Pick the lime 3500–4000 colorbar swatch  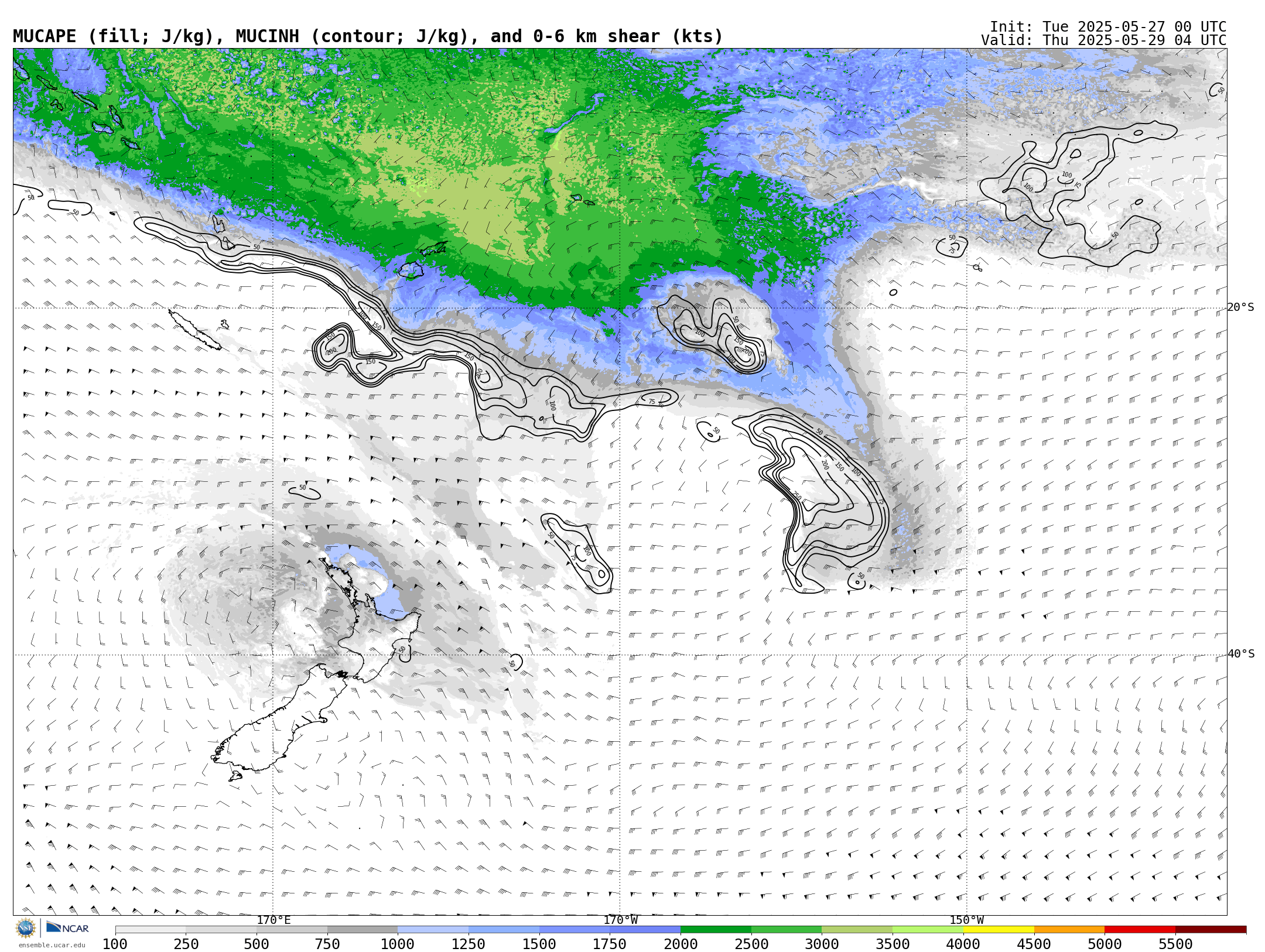(x=928, y=930)
